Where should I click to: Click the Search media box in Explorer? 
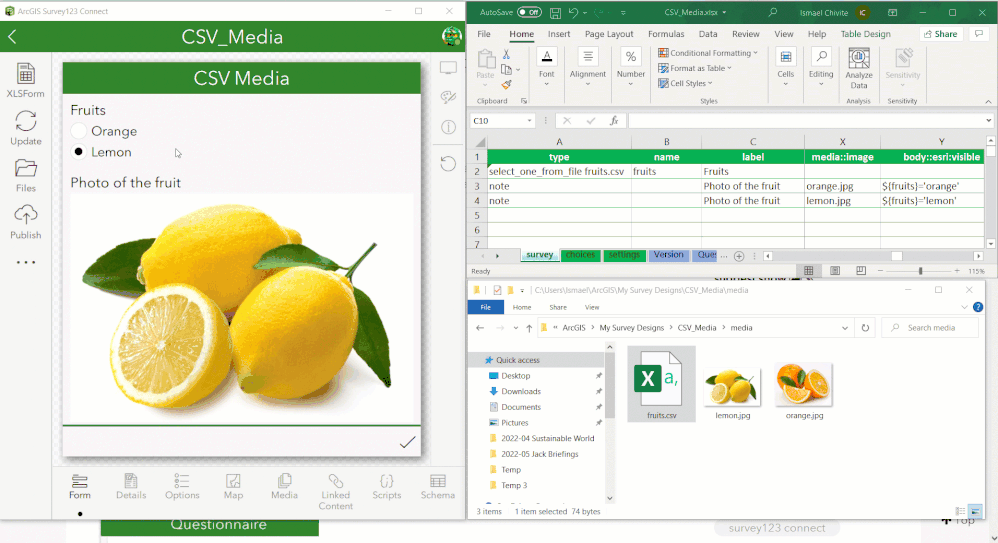pyautogui.click(x=932, y=328)
